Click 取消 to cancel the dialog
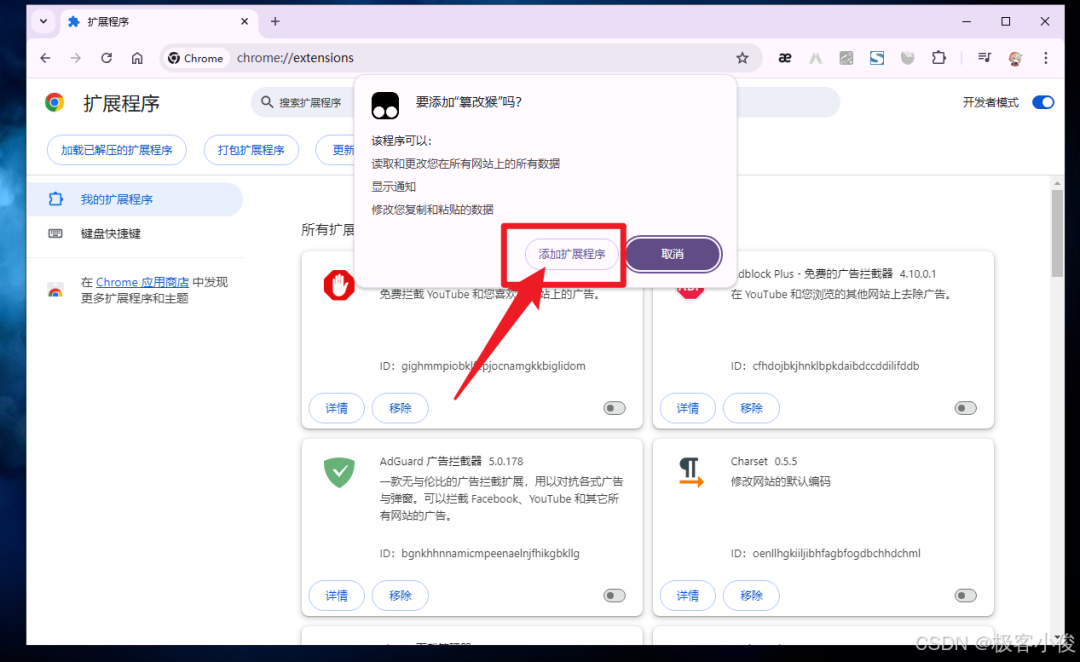 672,254
